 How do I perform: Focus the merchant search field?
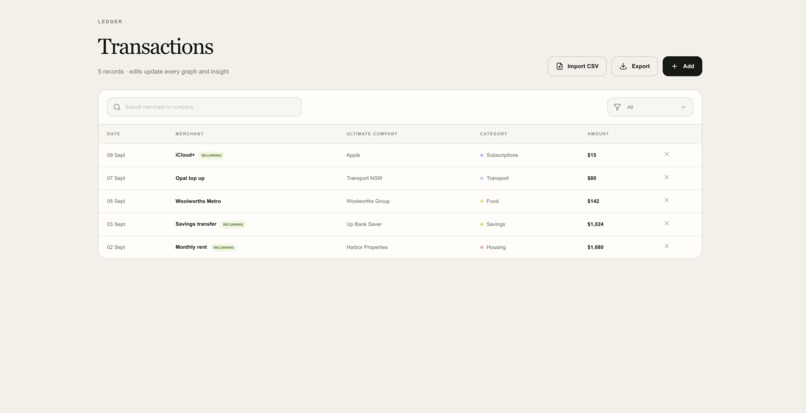tap(204, 107)
